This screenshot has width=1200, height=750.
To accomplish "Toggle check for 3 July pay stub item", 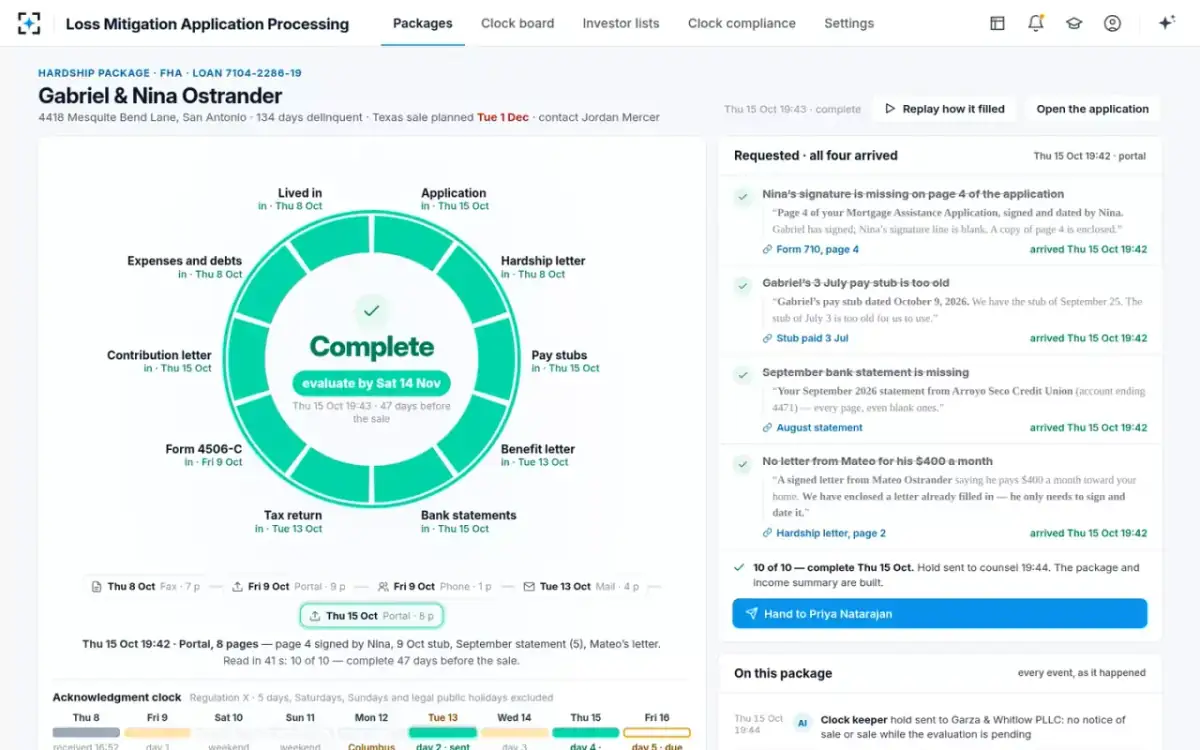I will [743, 286].
